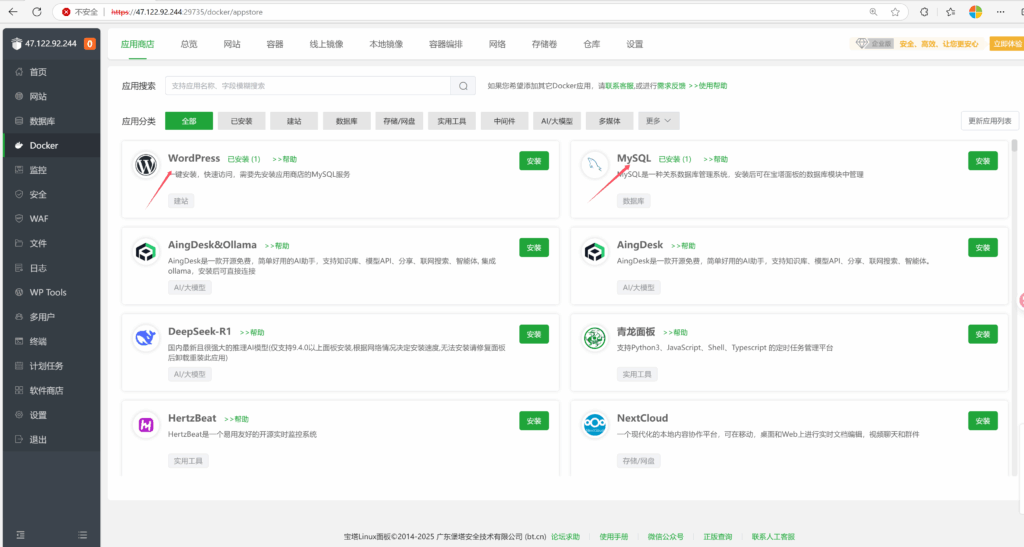Switch to the 本地镜像 tab
Viewport: 1024px width, 547px height.
(x=386, y=44)
